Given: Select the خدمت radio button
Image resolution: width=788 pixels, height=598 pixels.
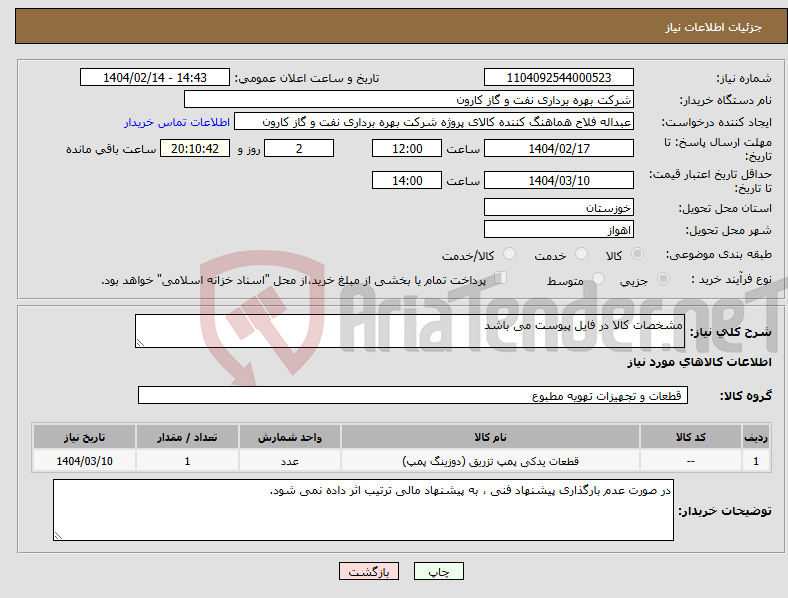Looking at the screenshot, I should [x=581, y=254].
